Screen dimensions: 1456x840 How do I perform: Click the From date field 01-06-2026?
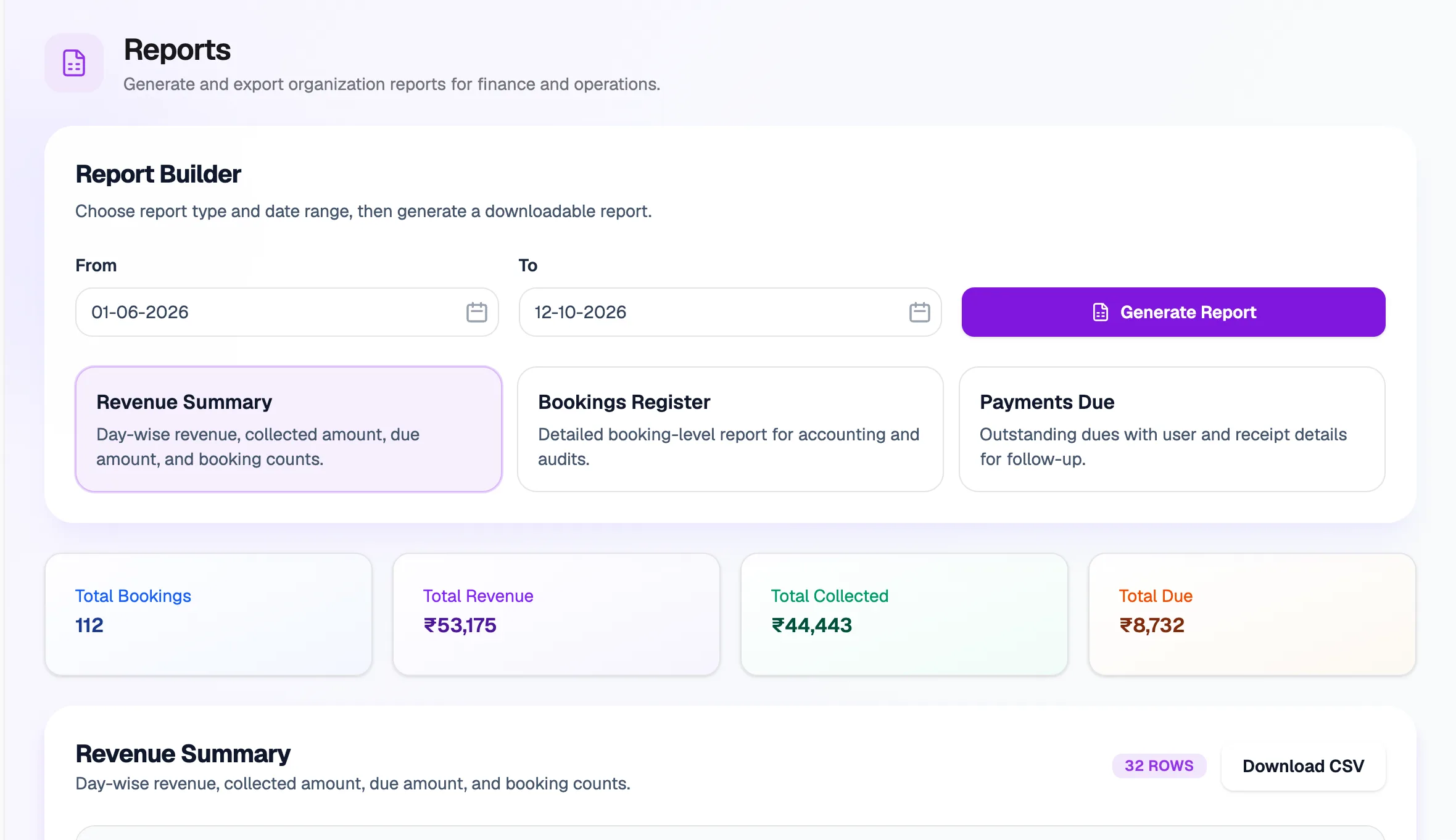tap(287, 312)
